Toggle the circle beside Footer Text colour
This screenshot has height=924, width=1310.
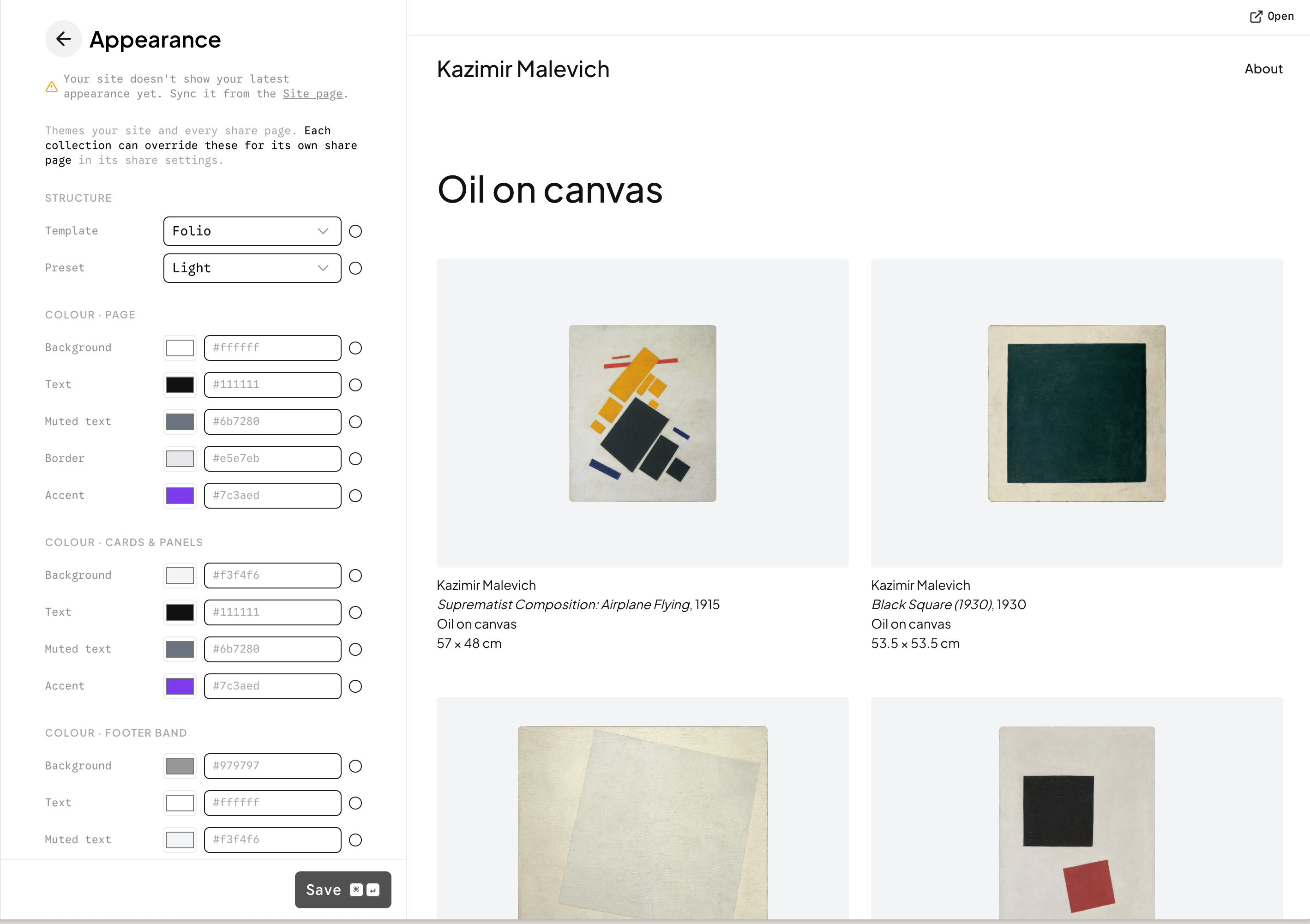pyautogui.click(x=355, y=803)
